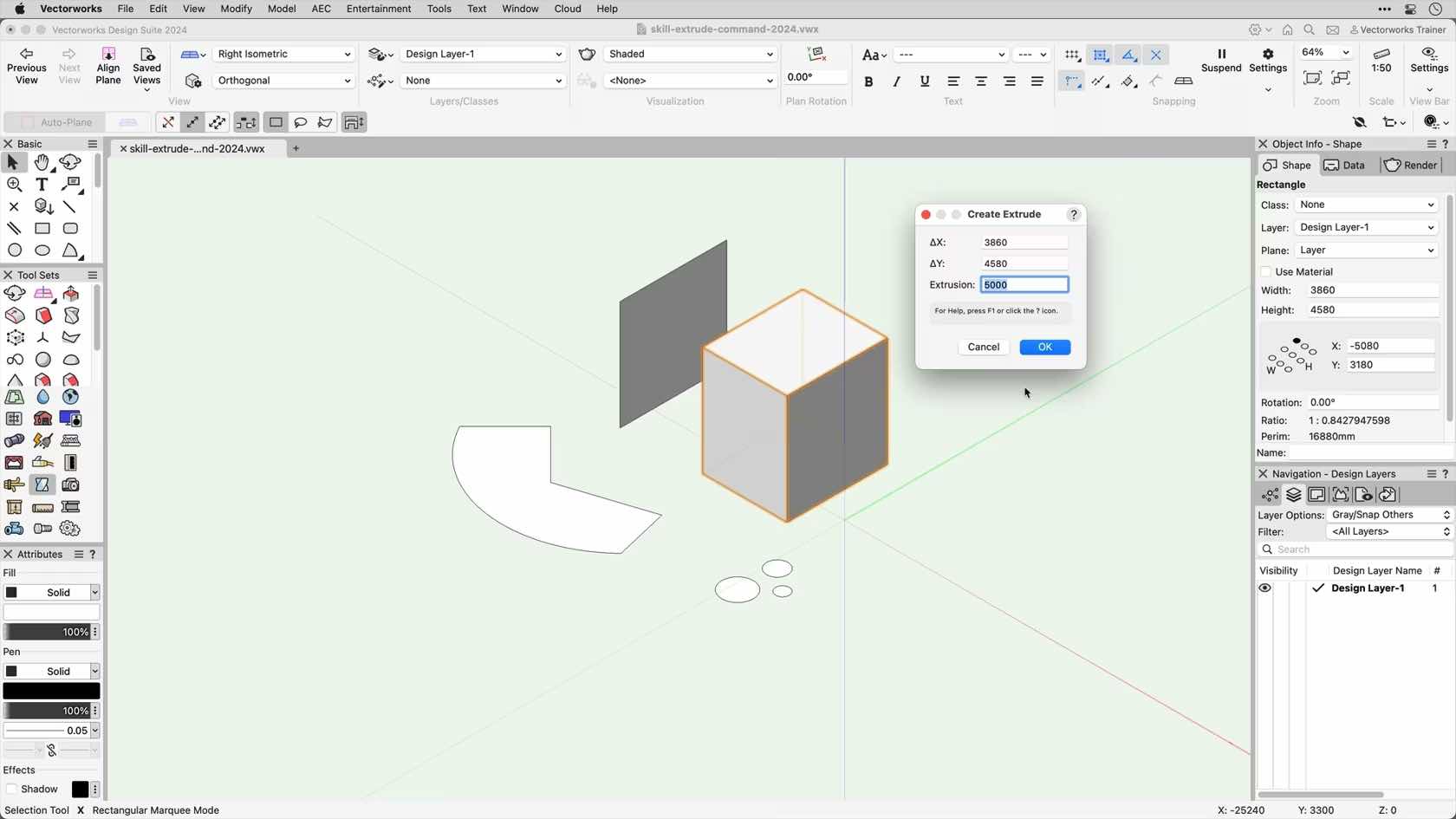The height and width of the screenshot is (819, 1456).
Task: Toggle Auto-Plane mode
Action: (x=55, y=122)
